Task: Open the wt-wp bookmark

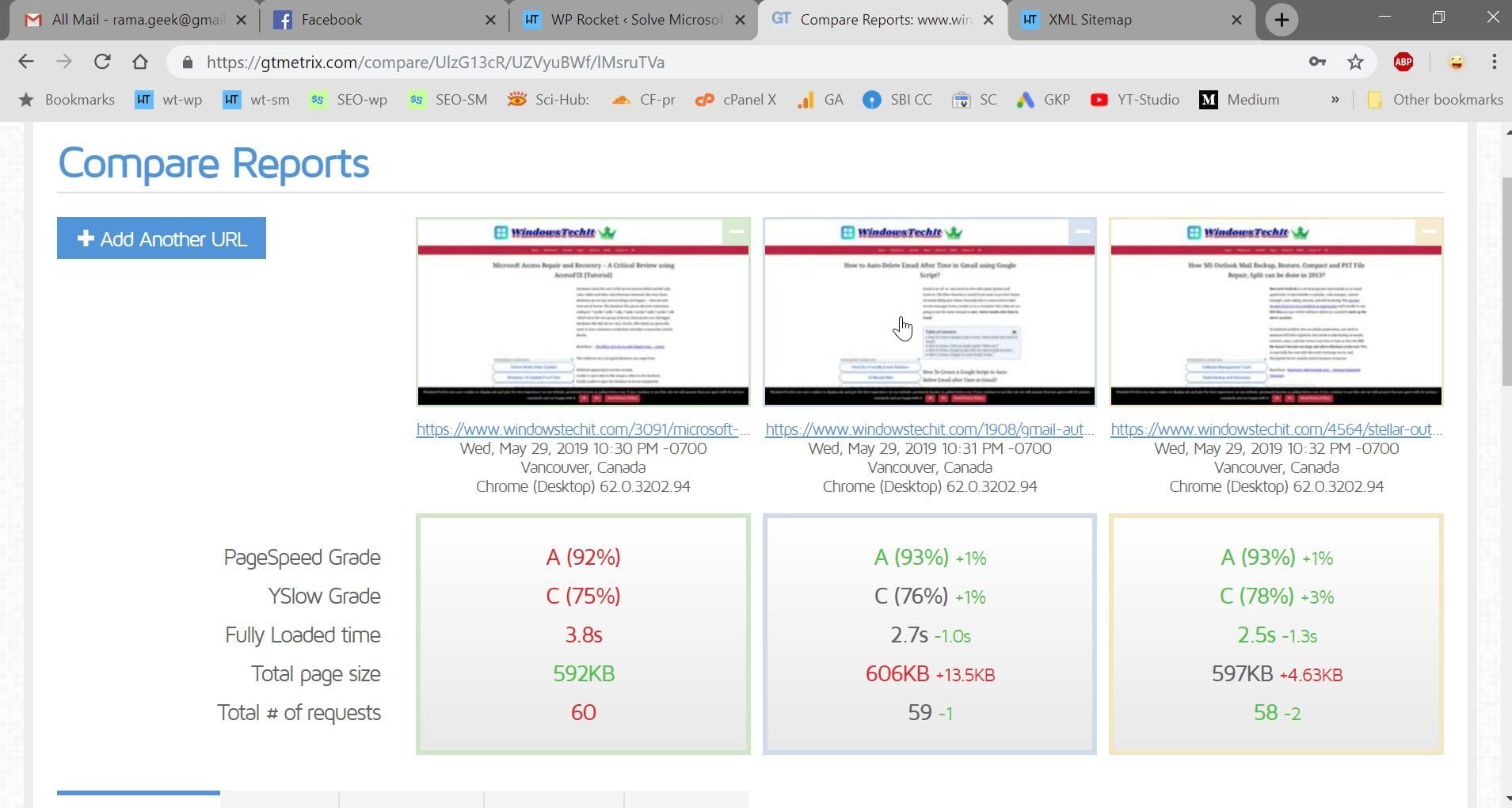Action: (169, 100)
